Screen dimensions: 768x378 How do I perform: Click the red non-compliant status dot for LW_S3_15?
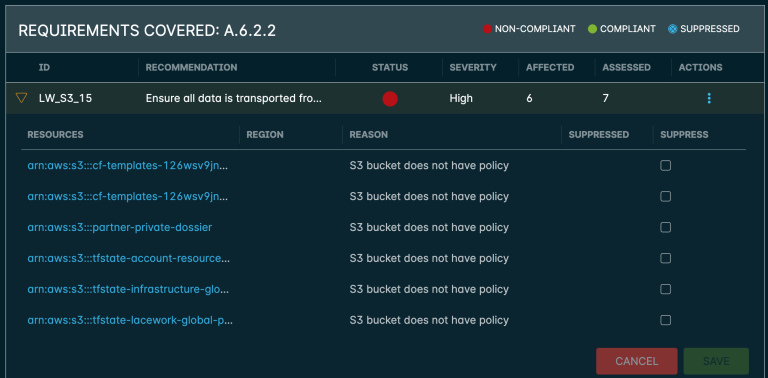390,98
